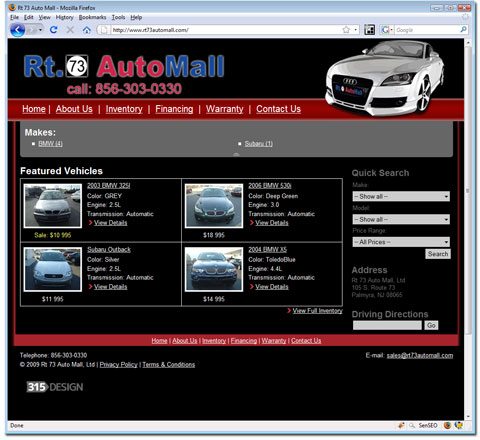
Task: Click Home in the red navigation bar
Action: pos(34,109)
